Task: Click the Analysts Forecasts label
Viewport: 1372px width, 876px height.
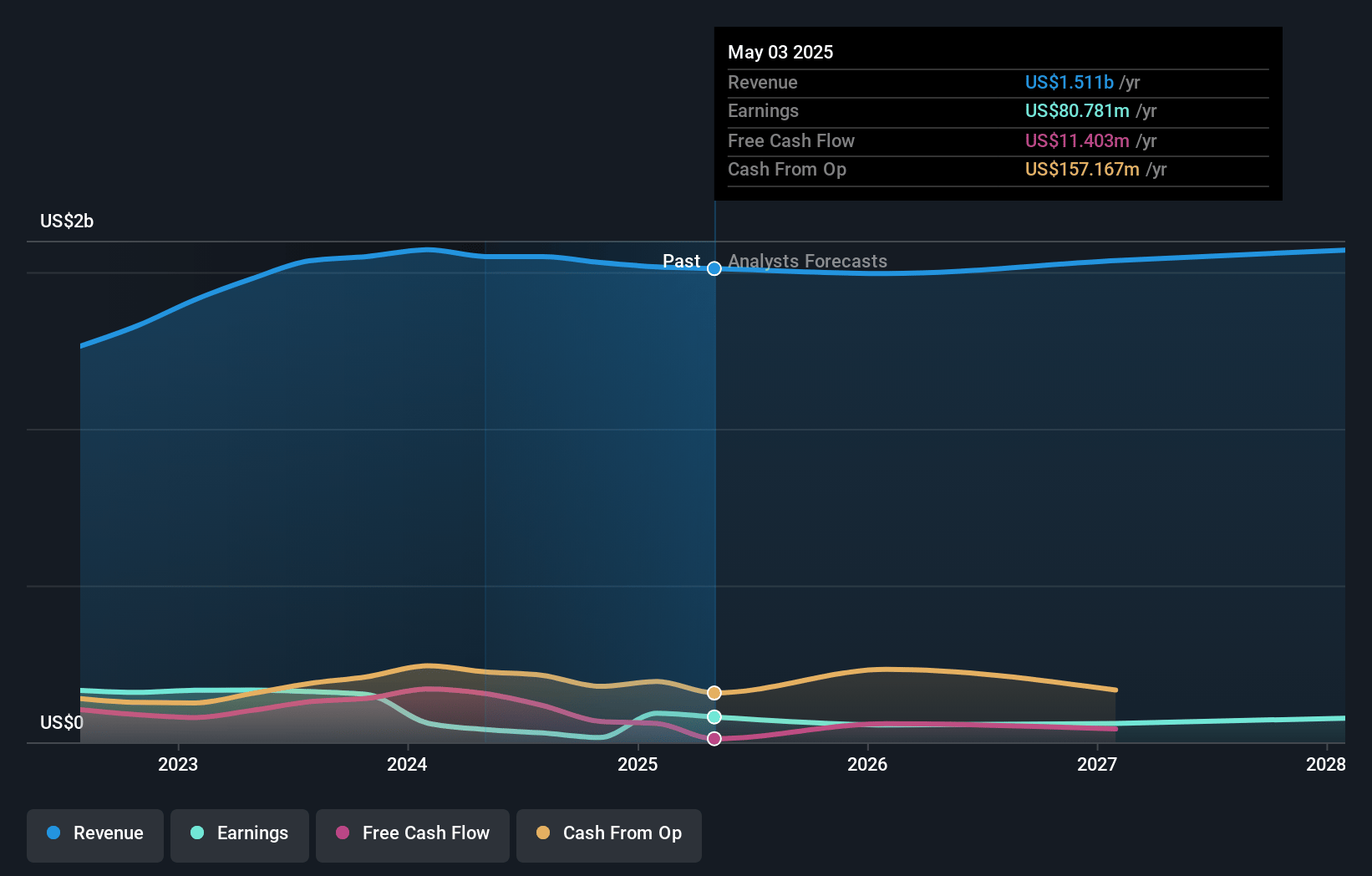Action: (807, 261)
